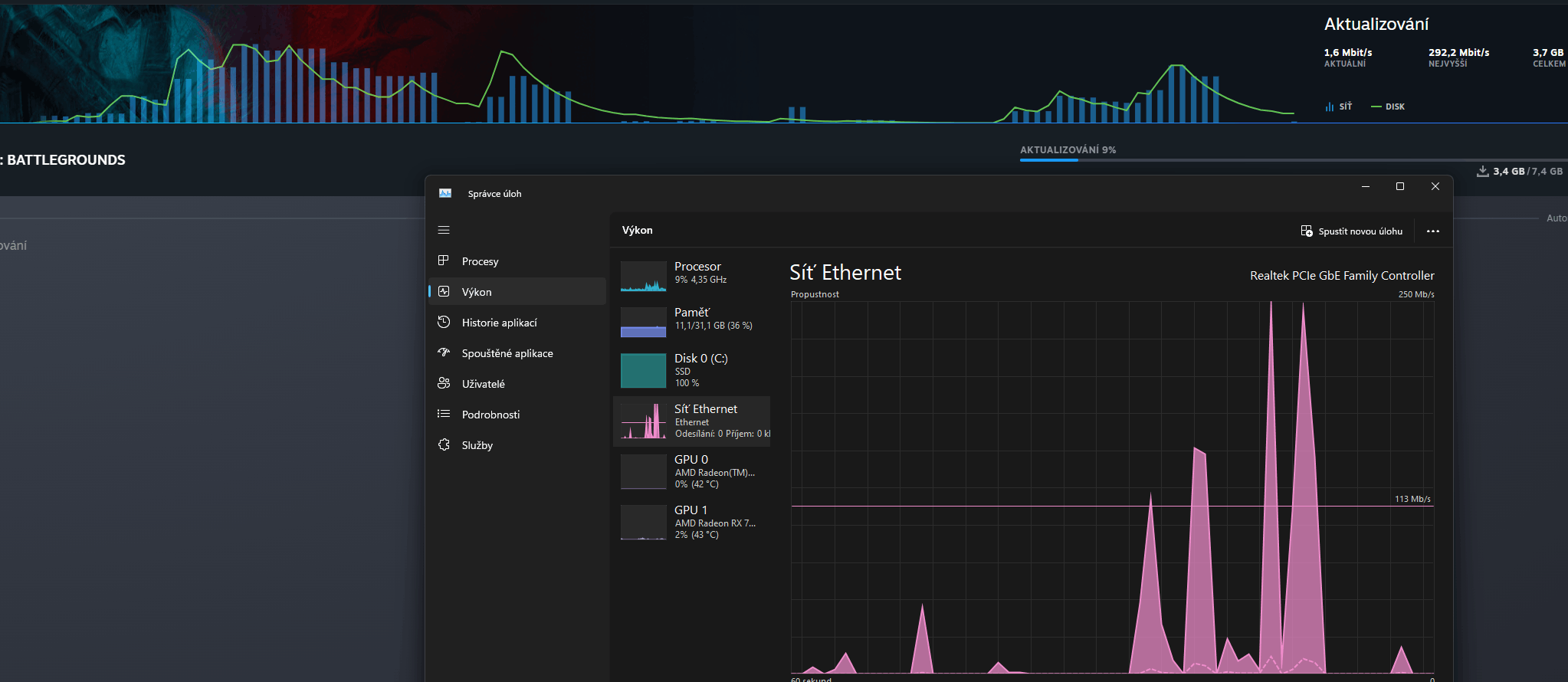Toggle the DISK graph legend
The image size is (1568, 682).
[x=1388, y=107]
